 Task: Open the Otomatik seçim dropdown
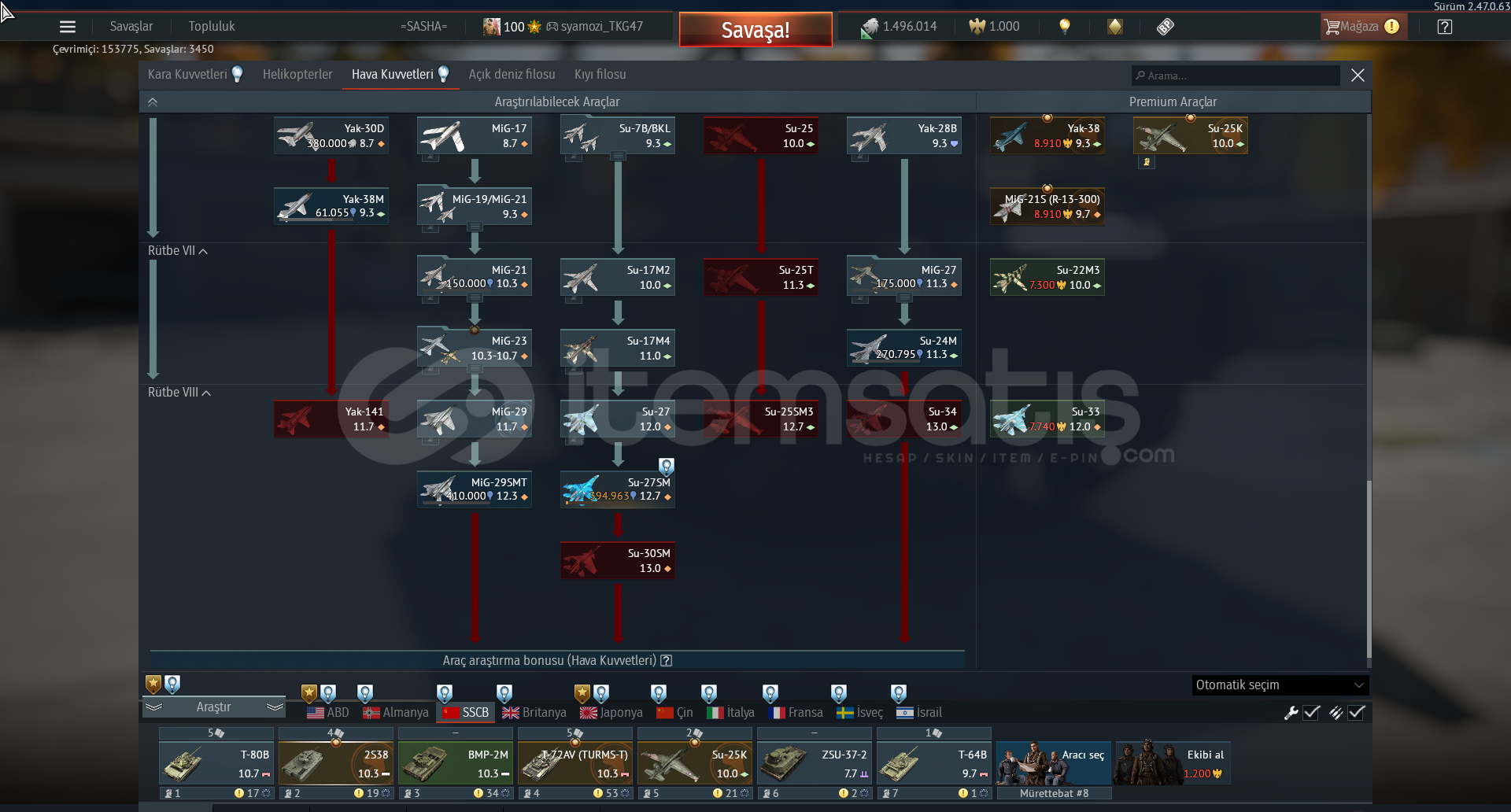(x=1280, y=685)
